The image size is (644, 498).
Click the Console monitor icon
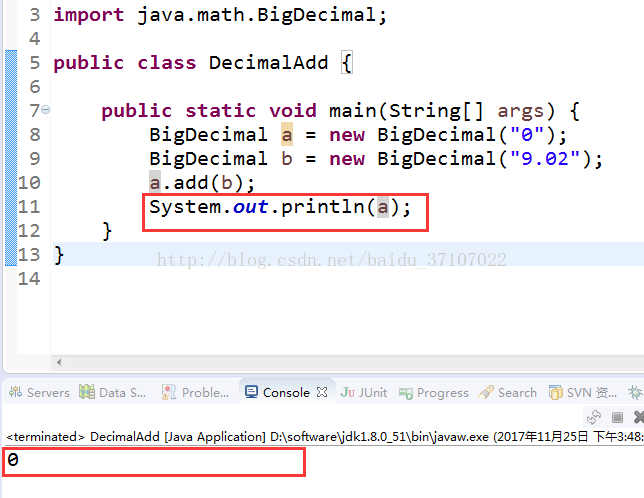pyautogui.click(x=251, y=392)
